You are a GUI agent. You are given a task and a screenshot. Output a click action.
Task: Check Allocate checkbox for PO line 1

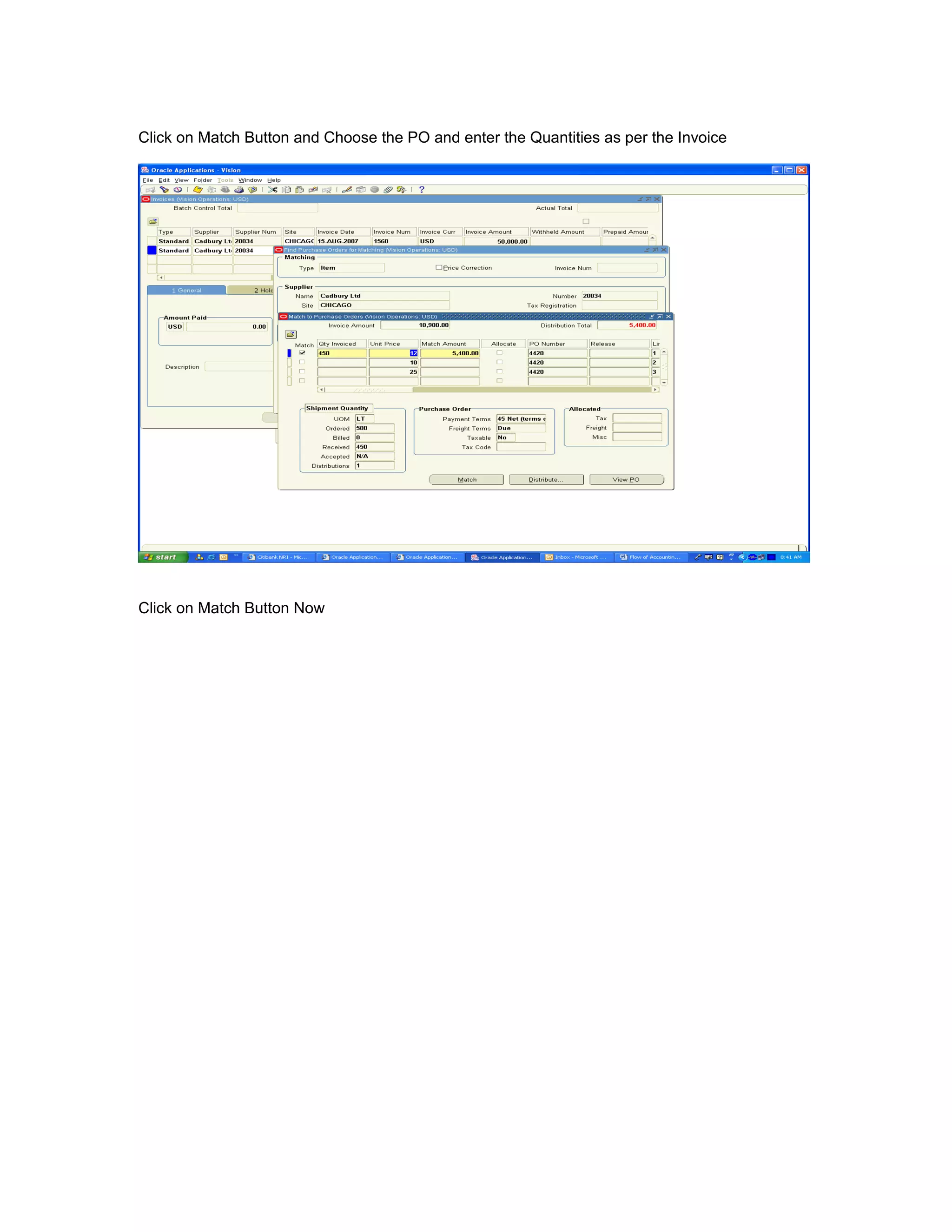[499, 353]
